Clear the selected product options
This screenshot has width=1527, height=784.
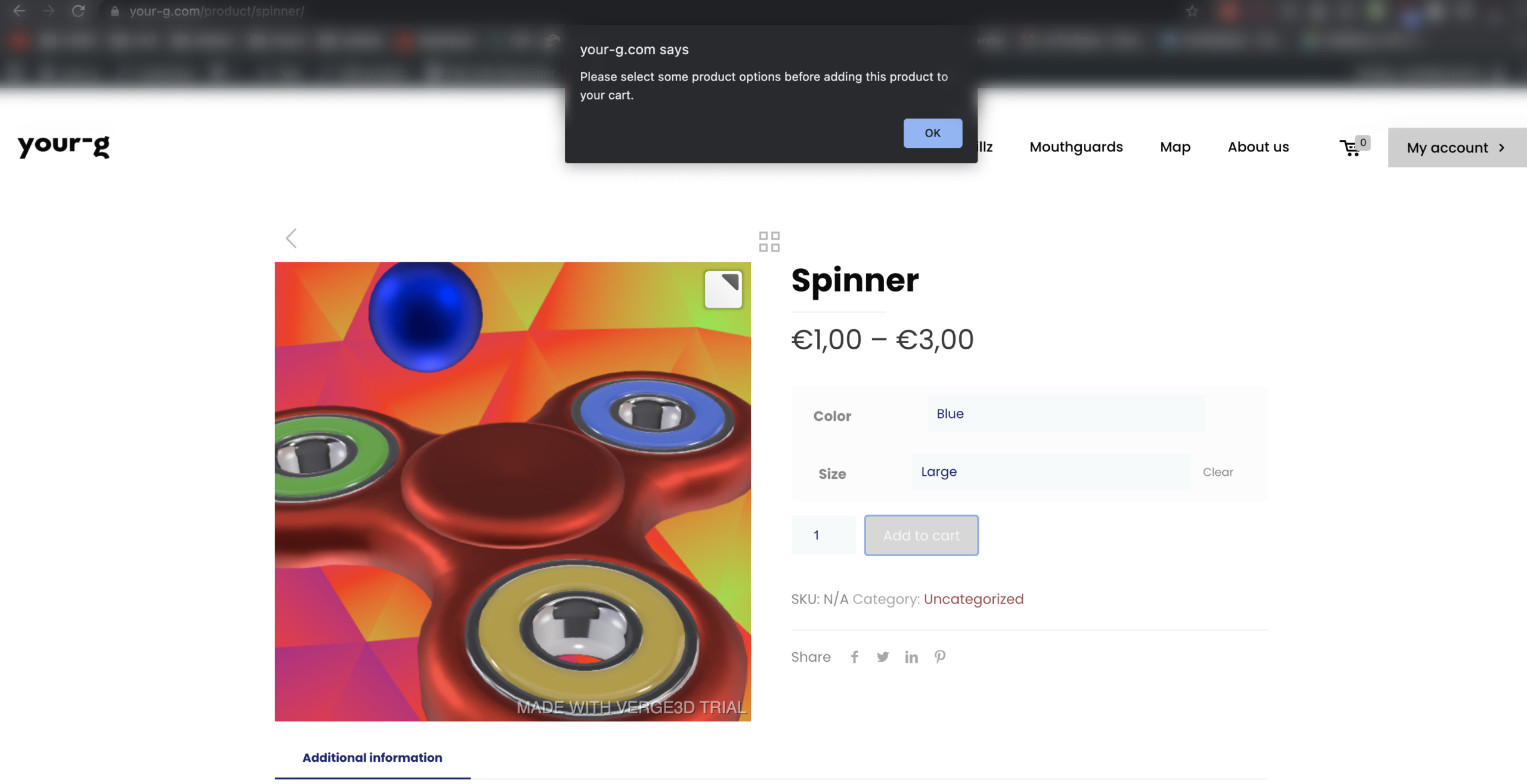1217,472
